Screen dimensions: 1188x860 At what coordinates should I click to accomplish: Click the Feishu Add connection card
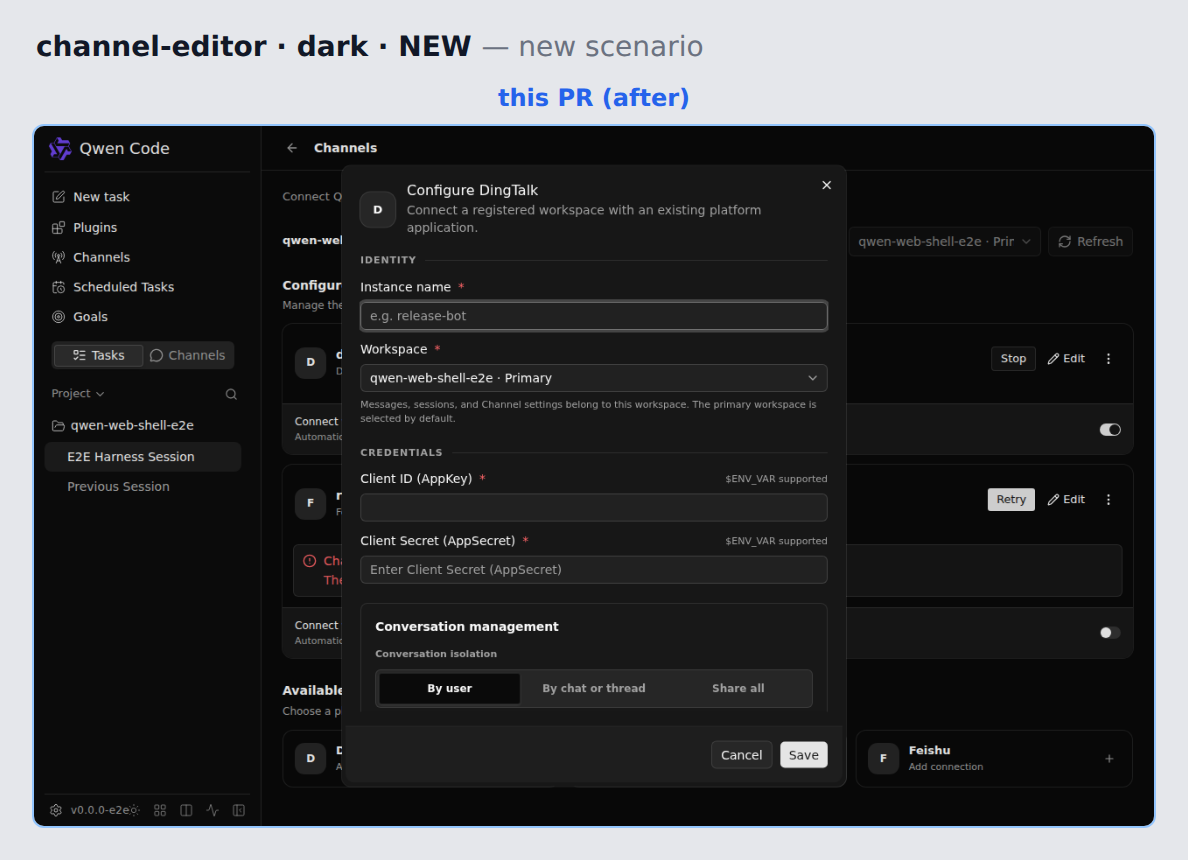tap(994, 758)
